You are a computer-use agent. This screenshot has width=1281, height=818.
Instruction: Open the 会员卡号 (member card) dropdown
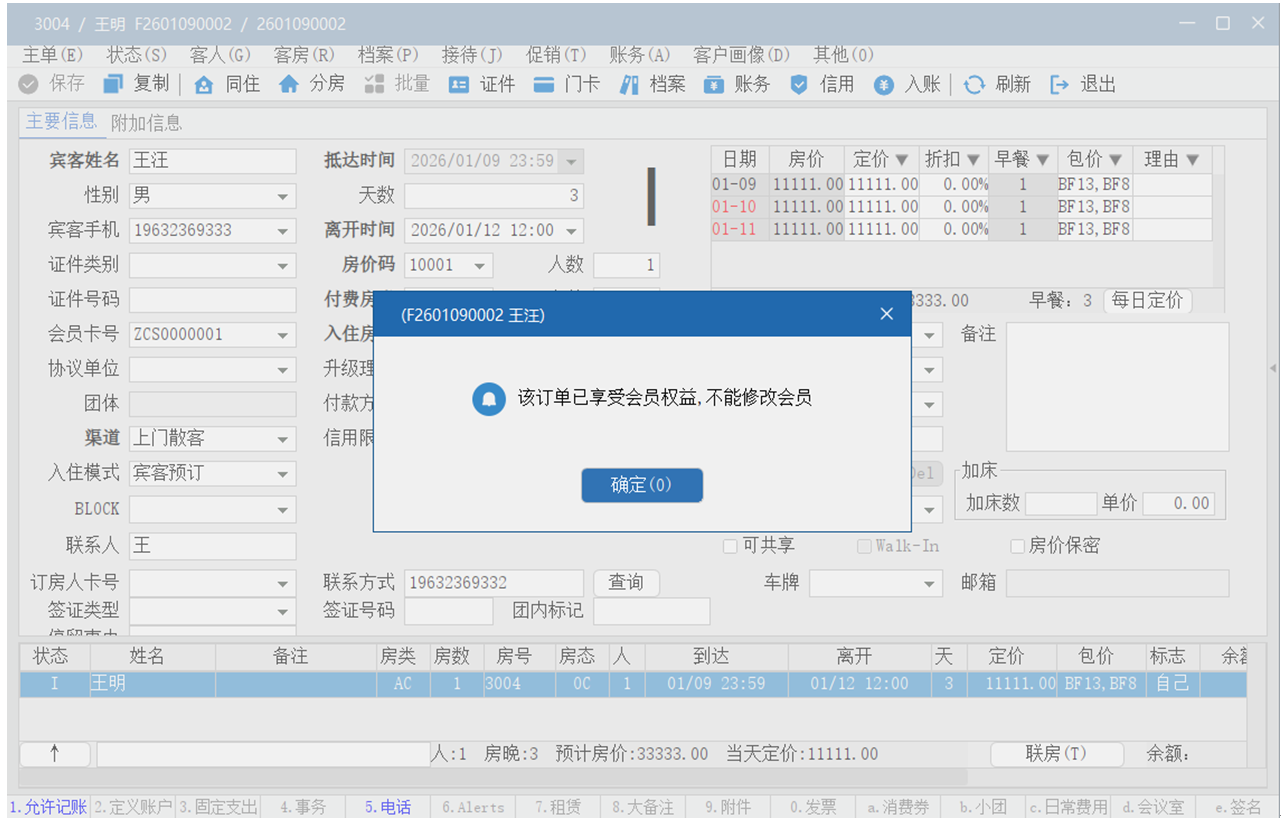click(x=284, y=335)
